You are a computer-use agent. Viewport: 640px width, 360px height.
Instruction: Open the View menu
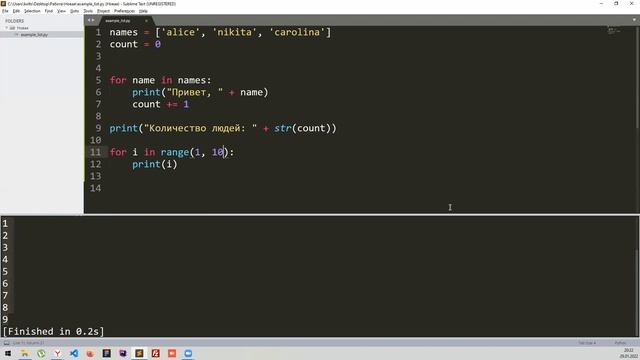61,11
